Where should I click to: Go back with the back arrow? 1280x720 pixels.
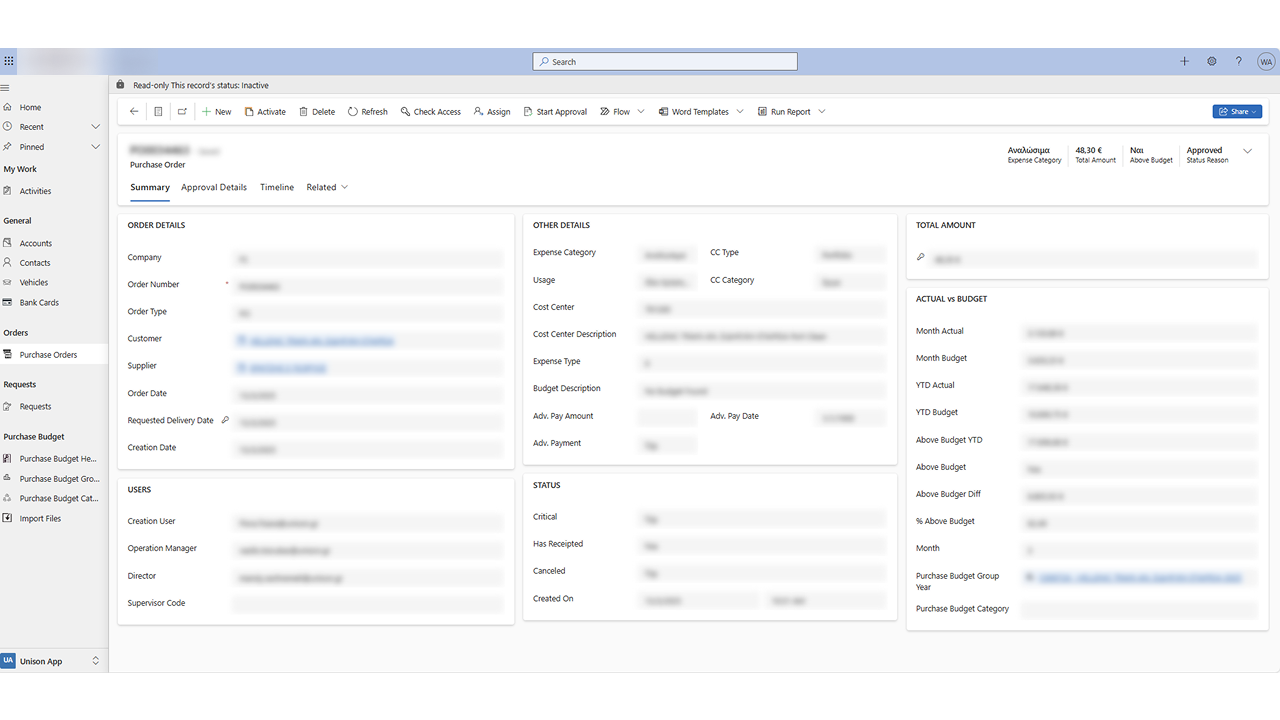pos(134,112)
